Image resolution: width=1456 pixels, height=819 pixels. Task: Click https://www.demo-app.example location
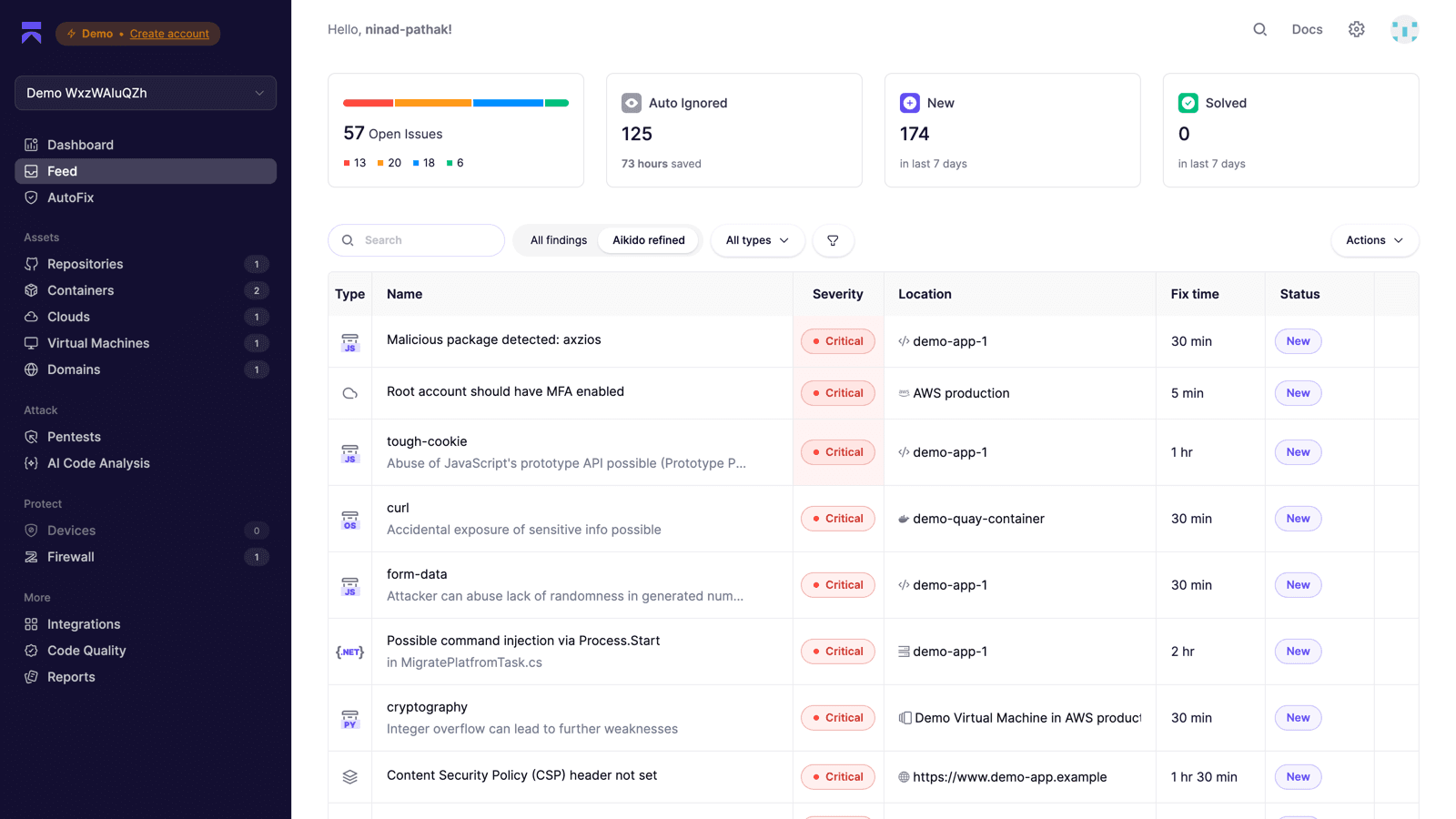(1010, 777)
